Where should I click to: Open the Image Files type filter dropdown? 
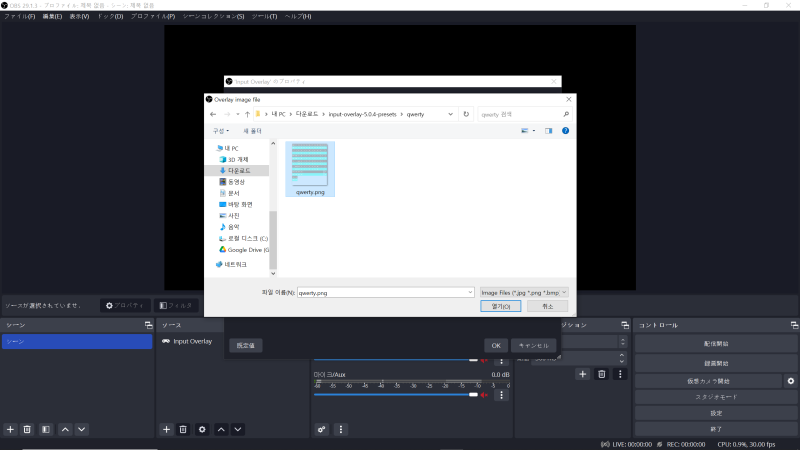tap(524, 292)
